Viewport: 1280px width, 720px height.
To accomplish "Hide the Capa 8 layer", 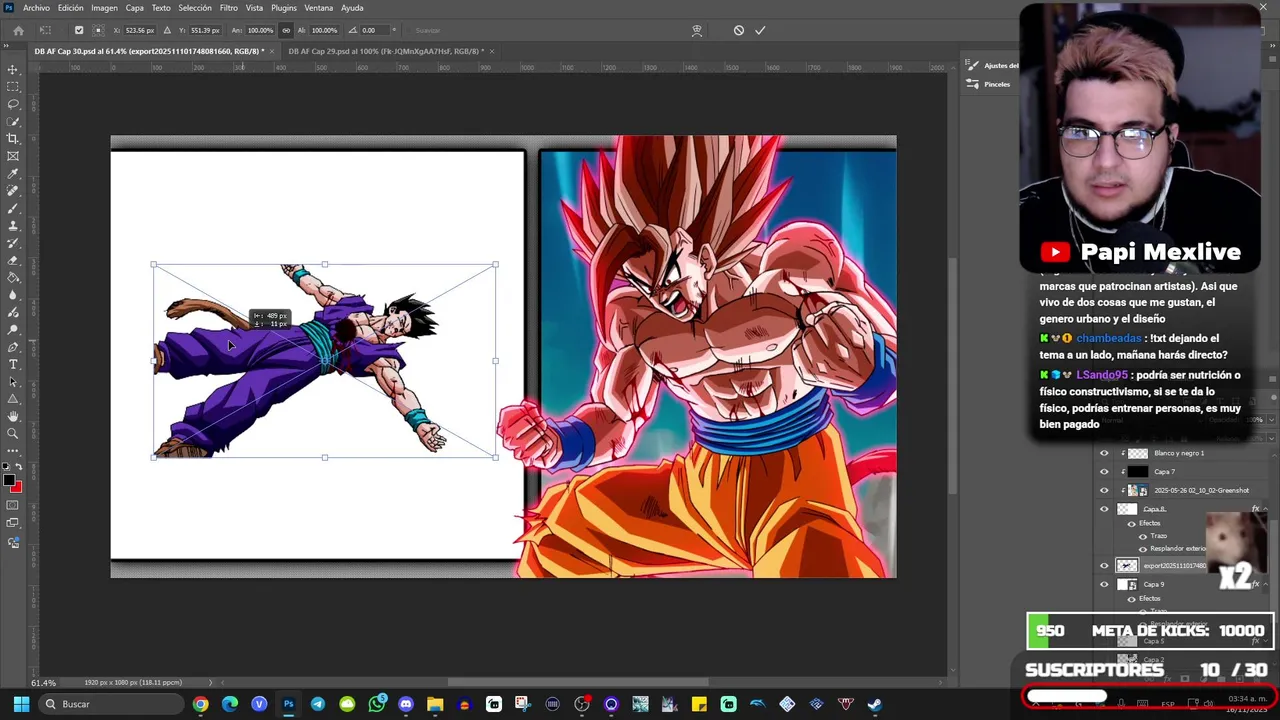I will 1104,509.
